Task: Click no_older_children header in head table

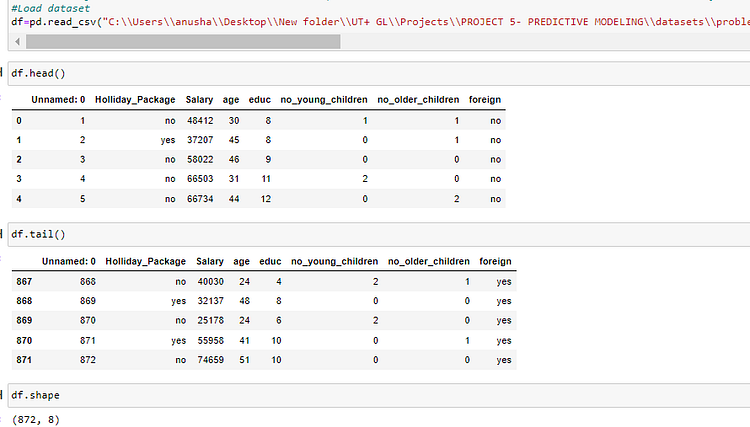Action: [x=418, y=99]
